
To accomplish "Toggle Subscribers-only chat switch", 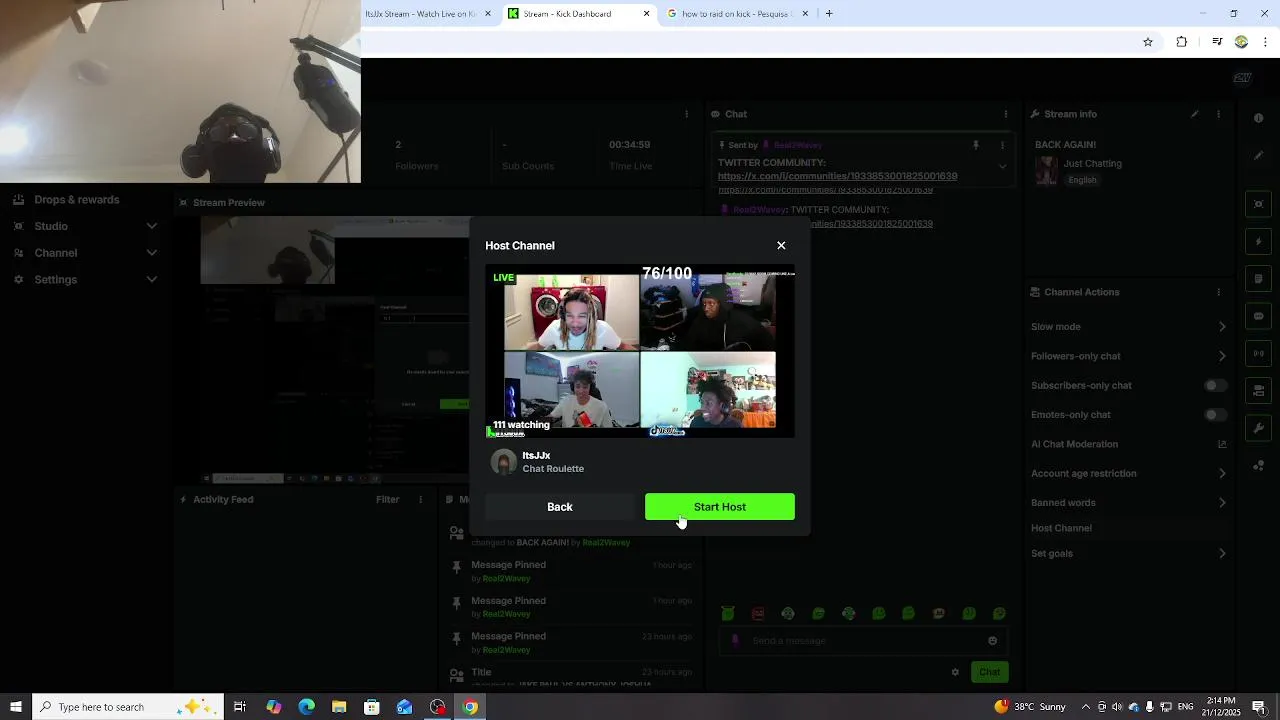I will (x=1215, y=385).
